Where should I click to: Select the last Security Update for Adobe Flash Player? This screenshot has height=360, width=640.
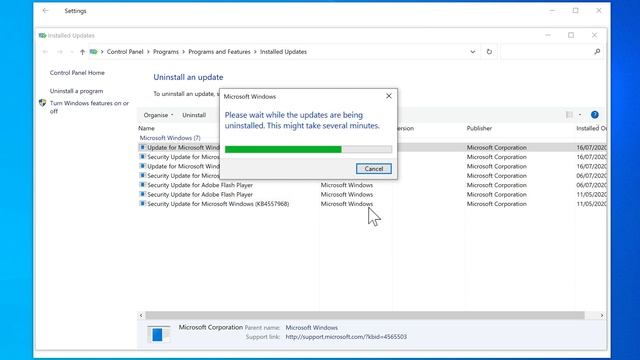200,194
